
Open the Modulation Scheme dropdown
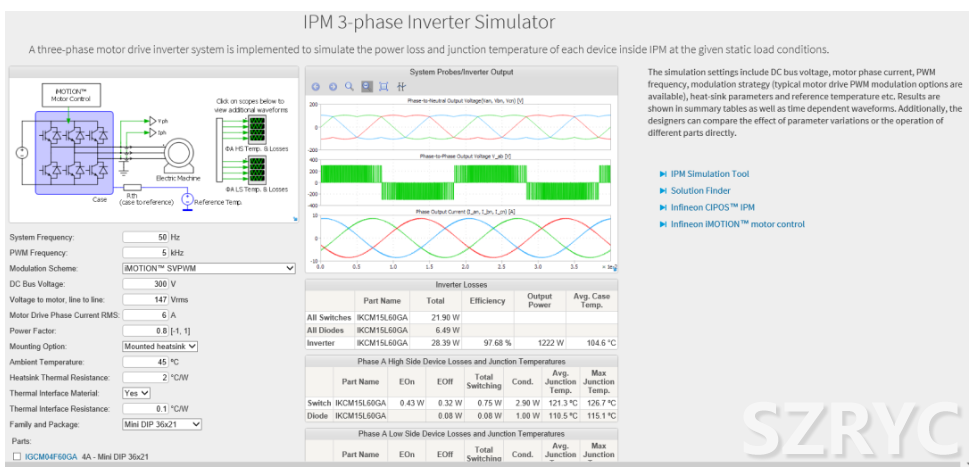208,268
